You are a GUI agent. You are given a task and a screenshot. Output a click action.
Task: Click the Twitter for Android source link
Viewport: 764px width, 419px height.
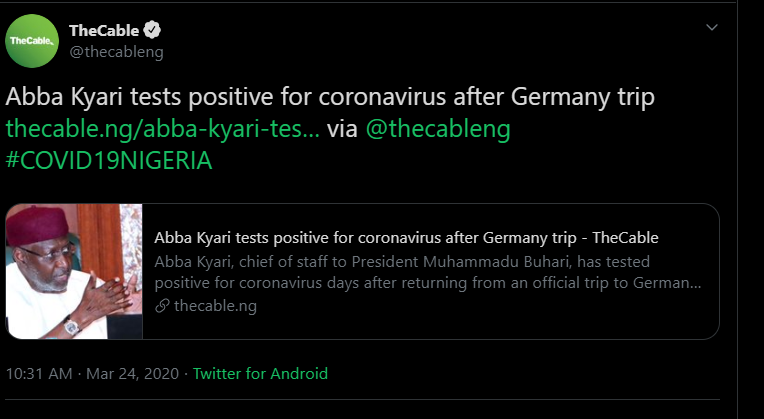(260, 374)
